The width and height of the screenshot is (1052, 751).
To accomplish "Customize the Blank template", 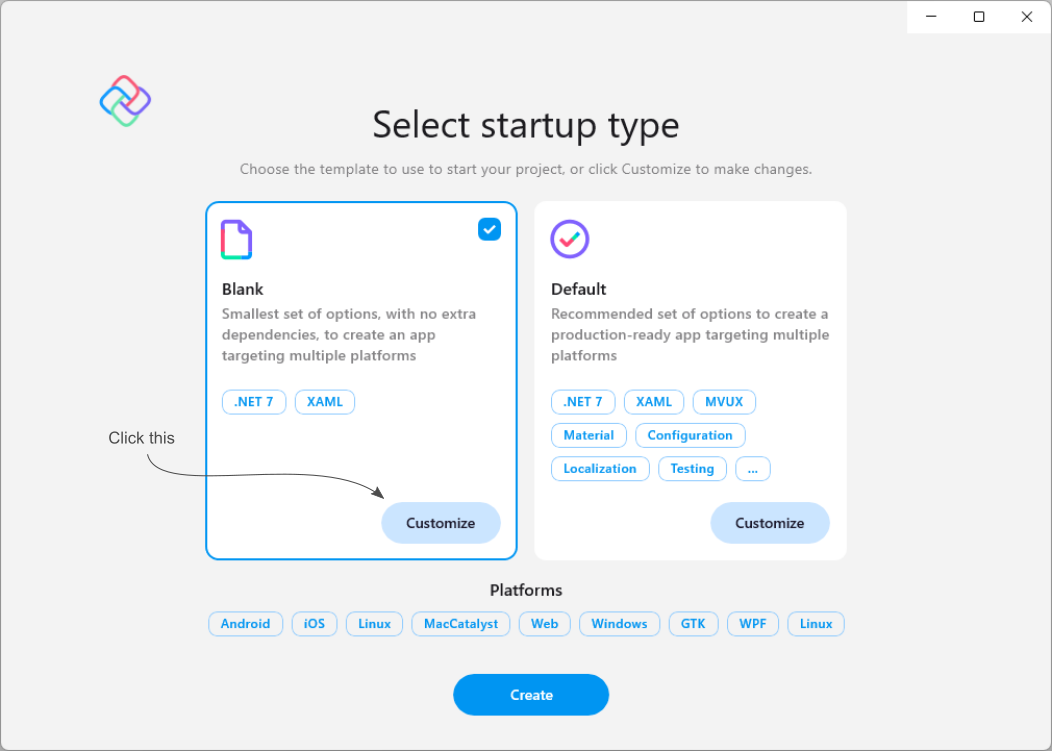I will point(440,523).
